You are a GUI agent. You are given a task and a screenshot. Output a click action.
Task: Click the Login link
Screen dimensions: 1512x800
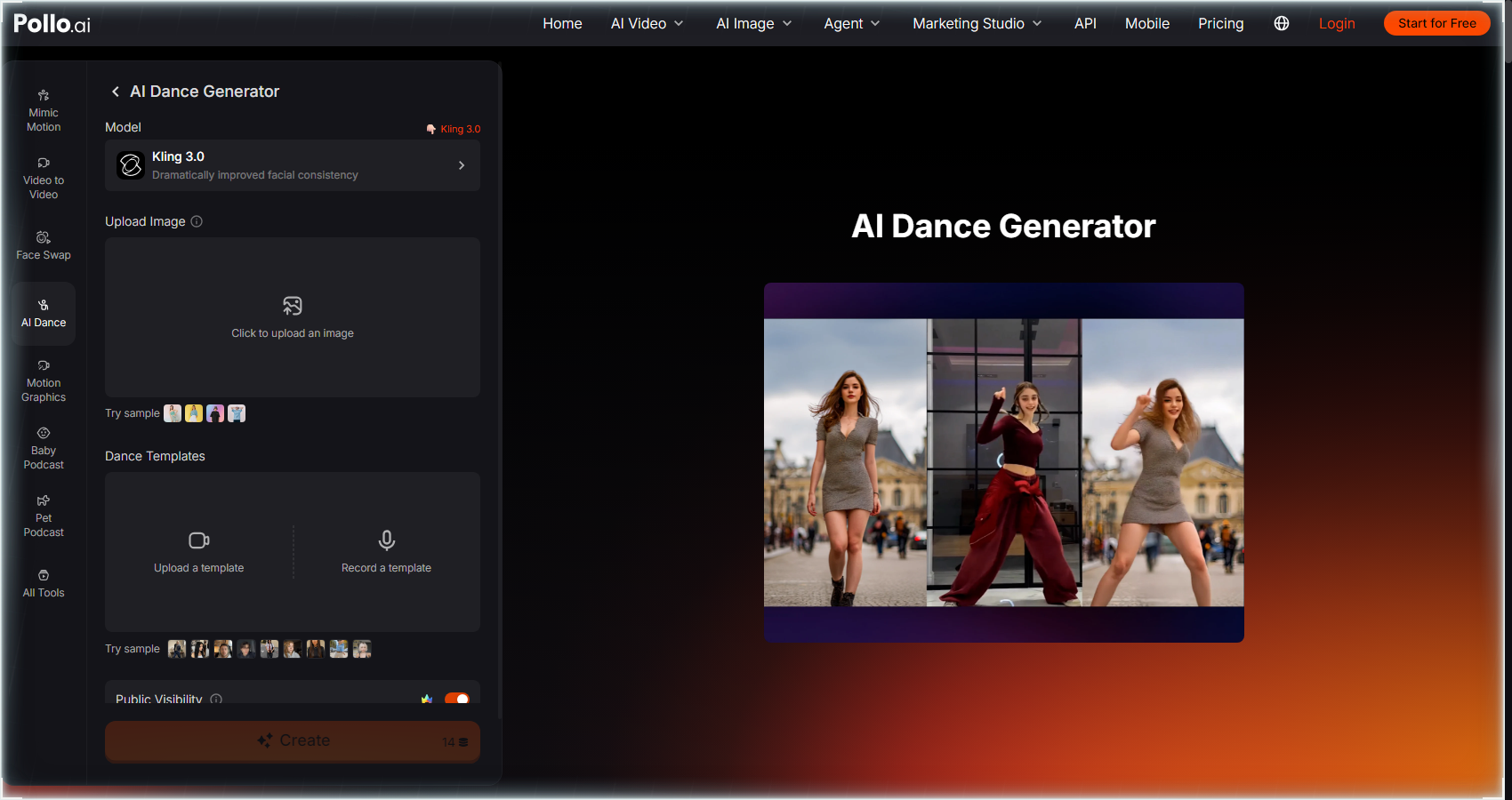pos(1337,23)
